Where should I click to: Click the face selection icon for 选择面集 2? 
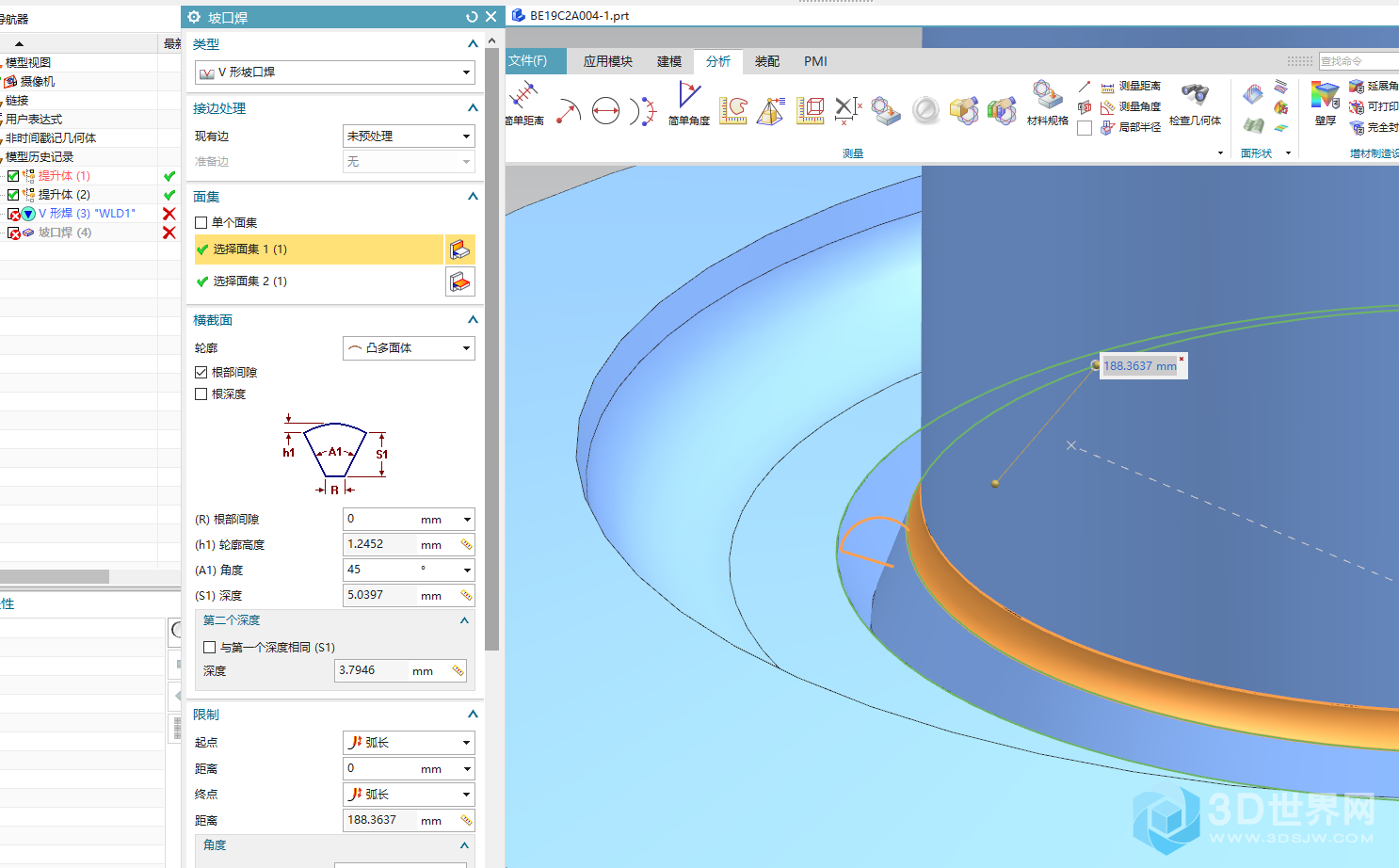tap(459, 281)
